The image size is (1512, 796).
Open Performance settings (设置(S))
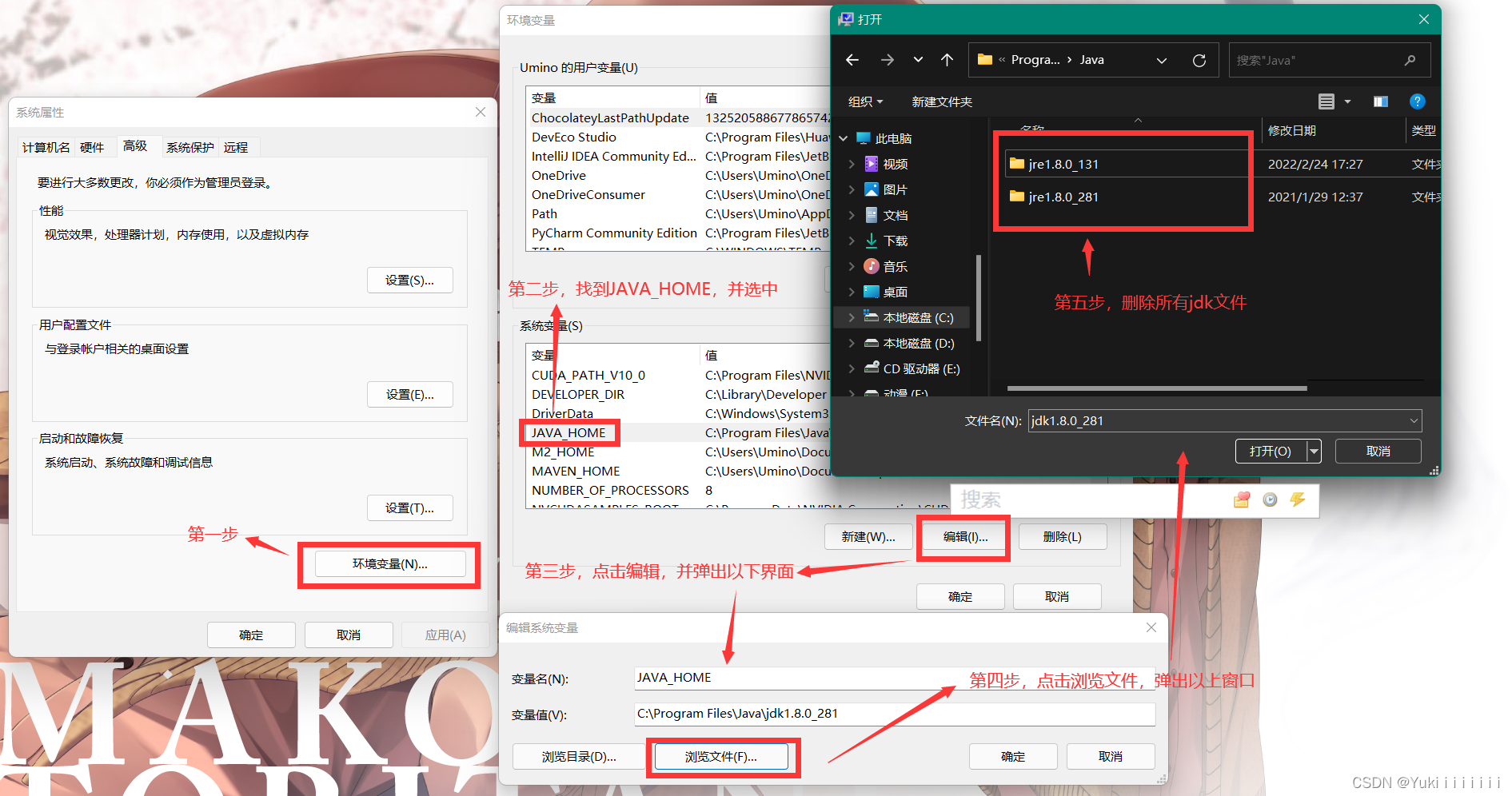(x=409, y=280)
